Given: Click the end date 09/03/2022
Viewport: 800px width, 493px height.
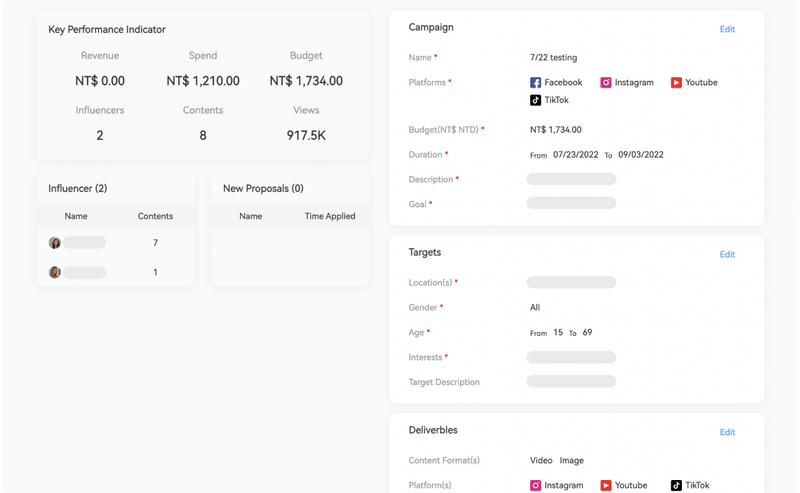Looking at the screenshot, I should pos(641,155).
